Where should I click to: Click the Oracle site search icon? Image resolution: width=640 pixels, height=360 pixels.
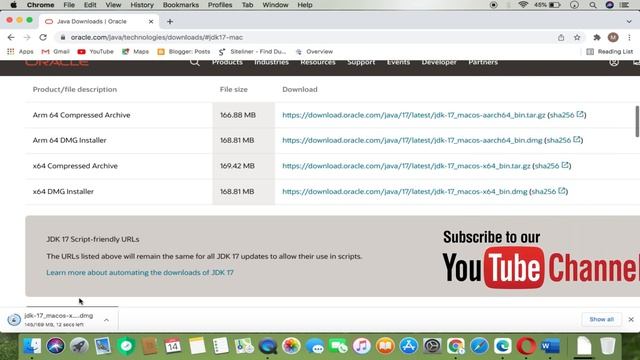pos(195,62)
